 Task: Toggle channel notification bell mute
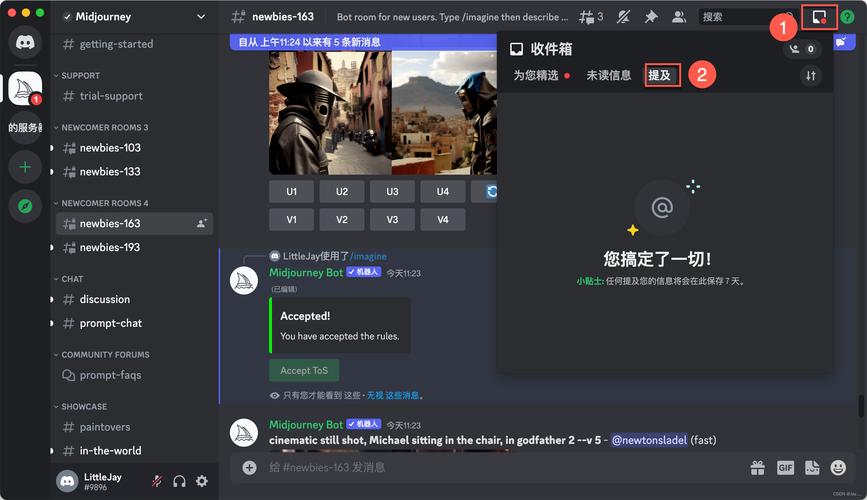click(624, 17)
